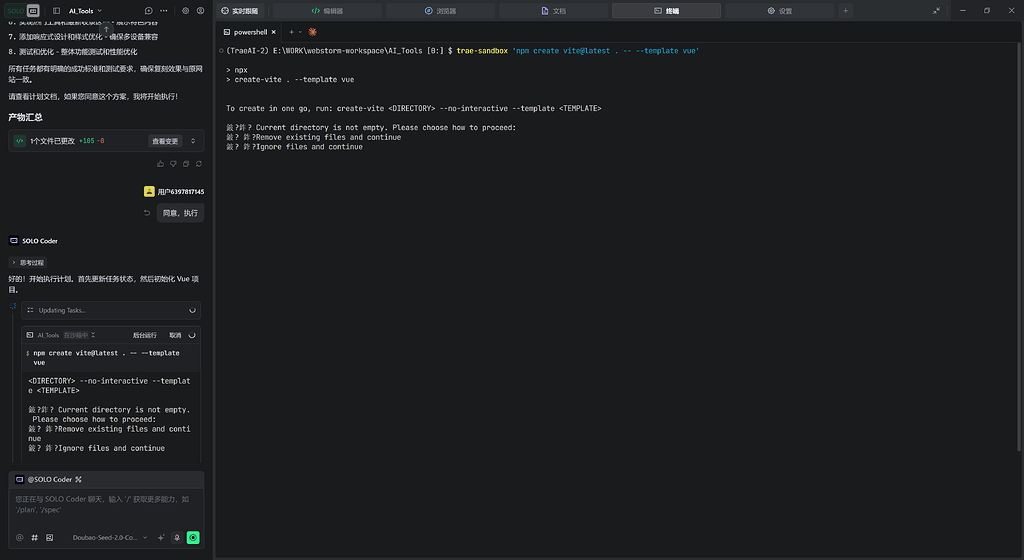Switch to the 浏览器 tab

pyautogui.click(x=440, y=10)
